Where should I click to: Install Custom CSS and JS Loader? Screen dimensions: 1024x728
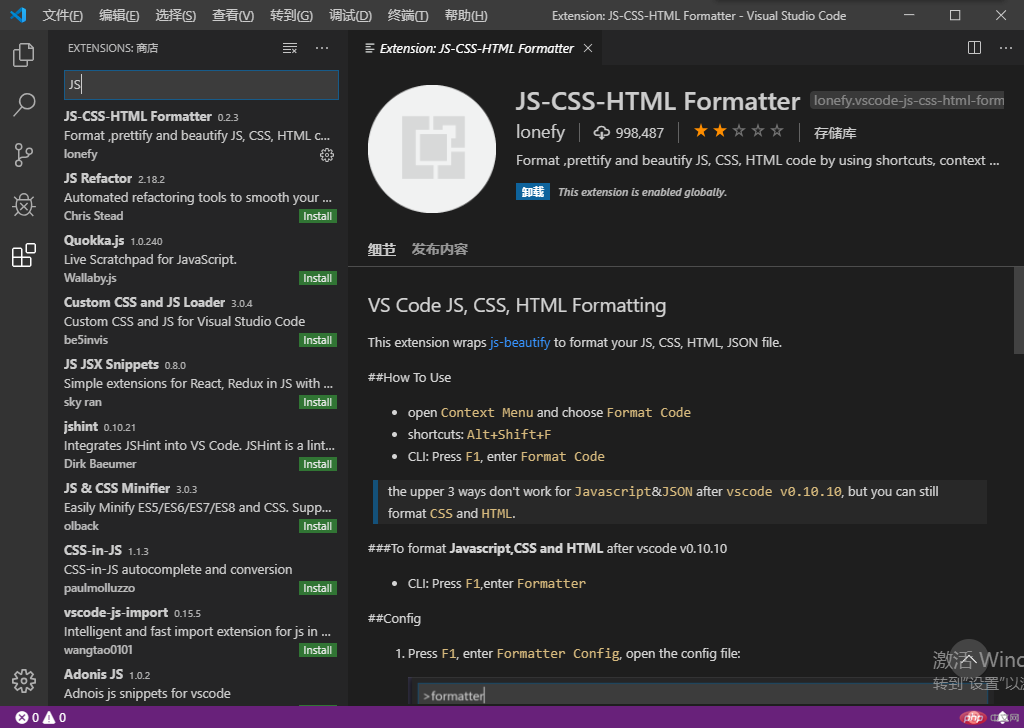click(318, 340)
